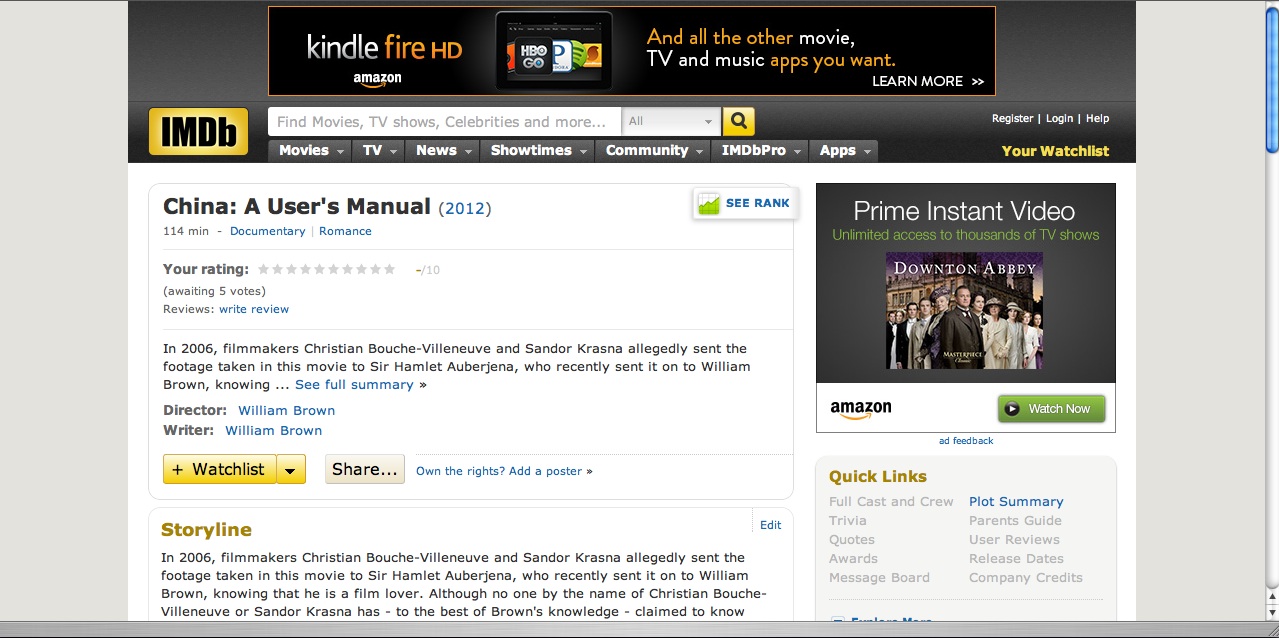This screenshot has width=1279, height=638.
Task: Click the See Rank chart icon
Action: (x=709, y=203)
